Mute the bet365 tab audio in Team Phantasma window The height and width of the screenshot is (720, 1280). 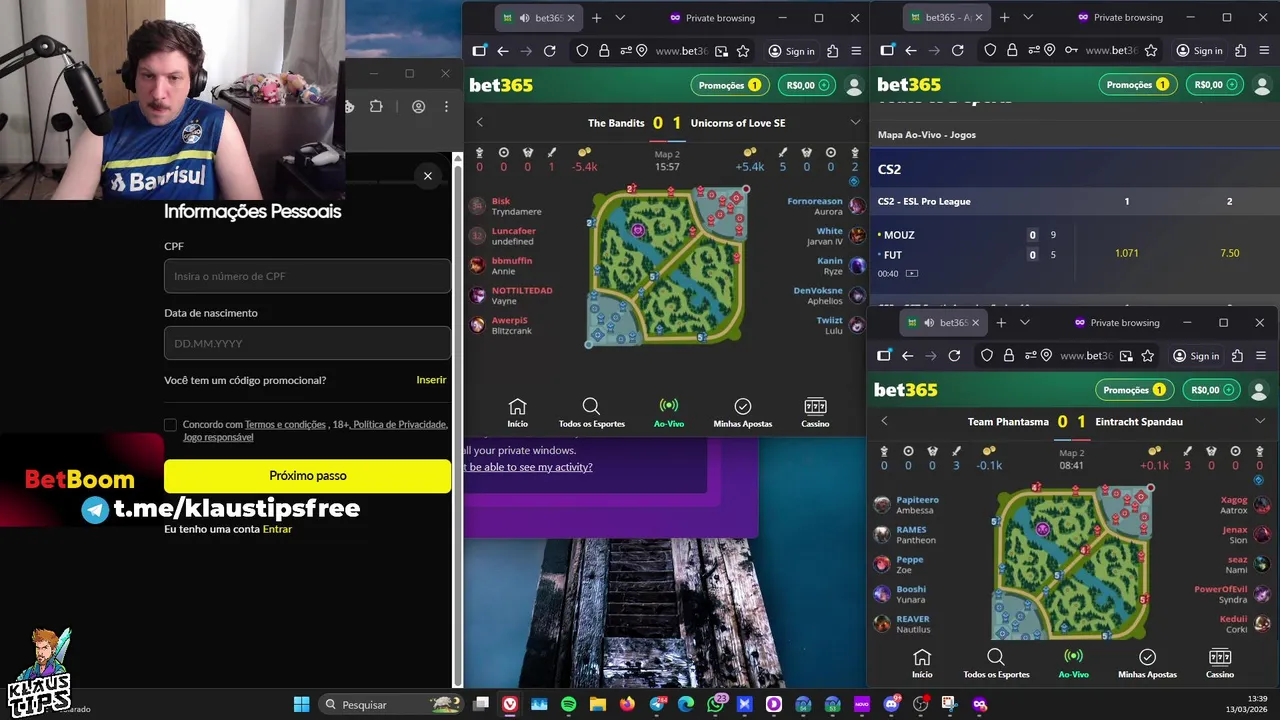coord(930,323)
